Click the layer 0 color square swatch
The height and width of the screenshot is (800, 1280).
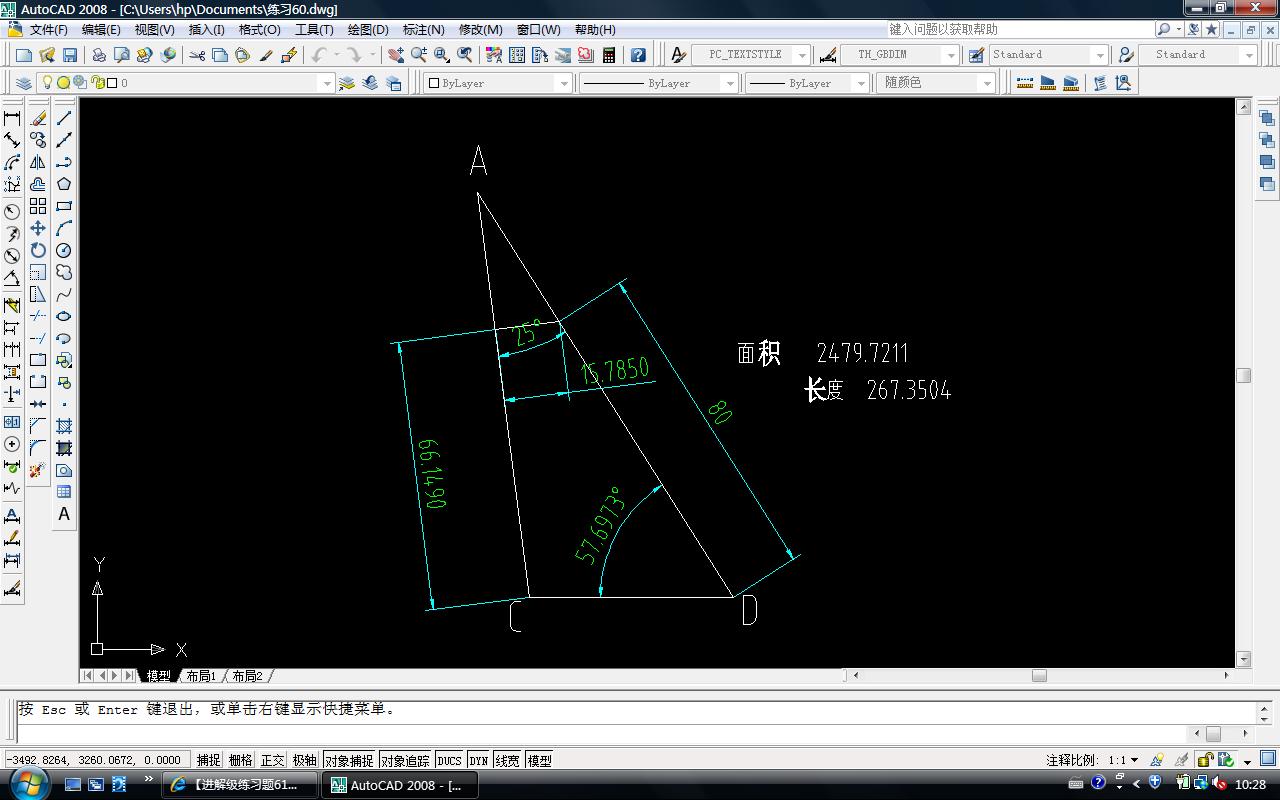coord(111,83)
